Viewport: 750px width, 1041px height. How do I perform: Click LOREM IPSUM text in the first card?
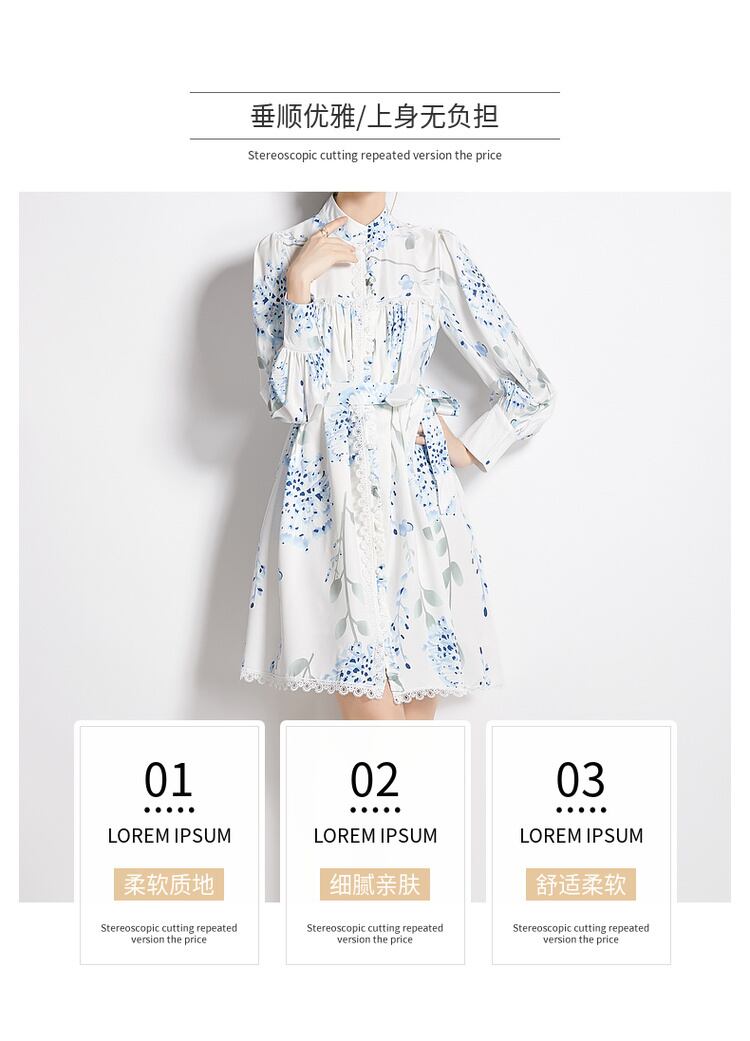tap(169, 836)
